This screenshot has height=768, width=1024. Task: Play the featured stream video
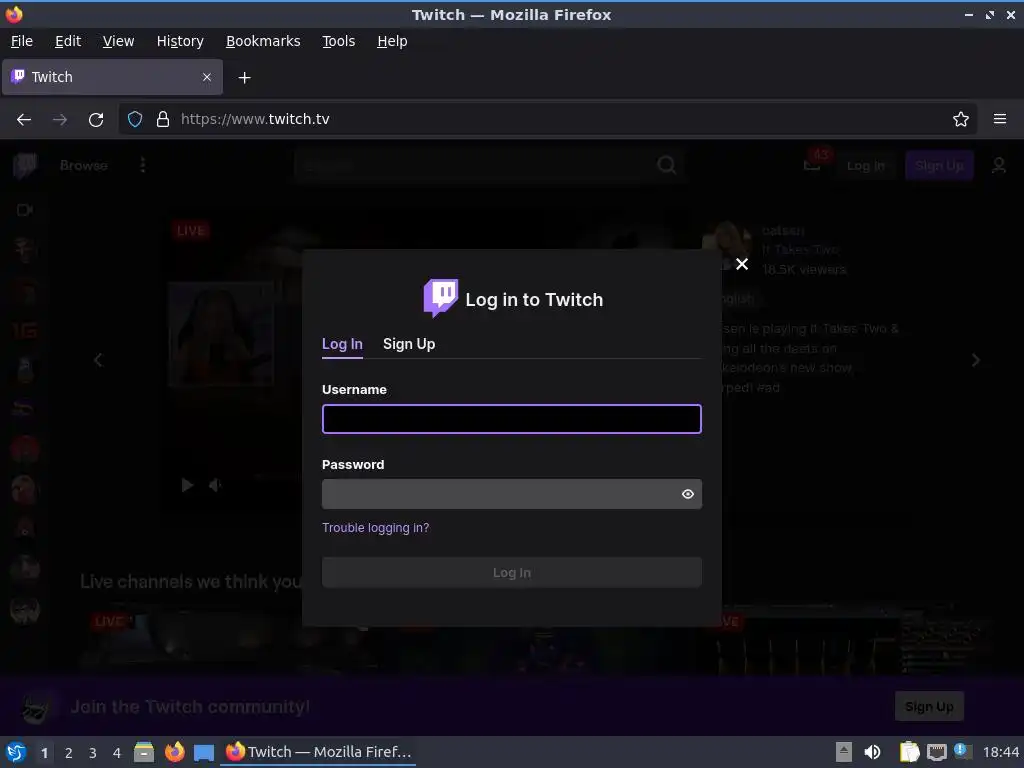[x=187, y=485]
